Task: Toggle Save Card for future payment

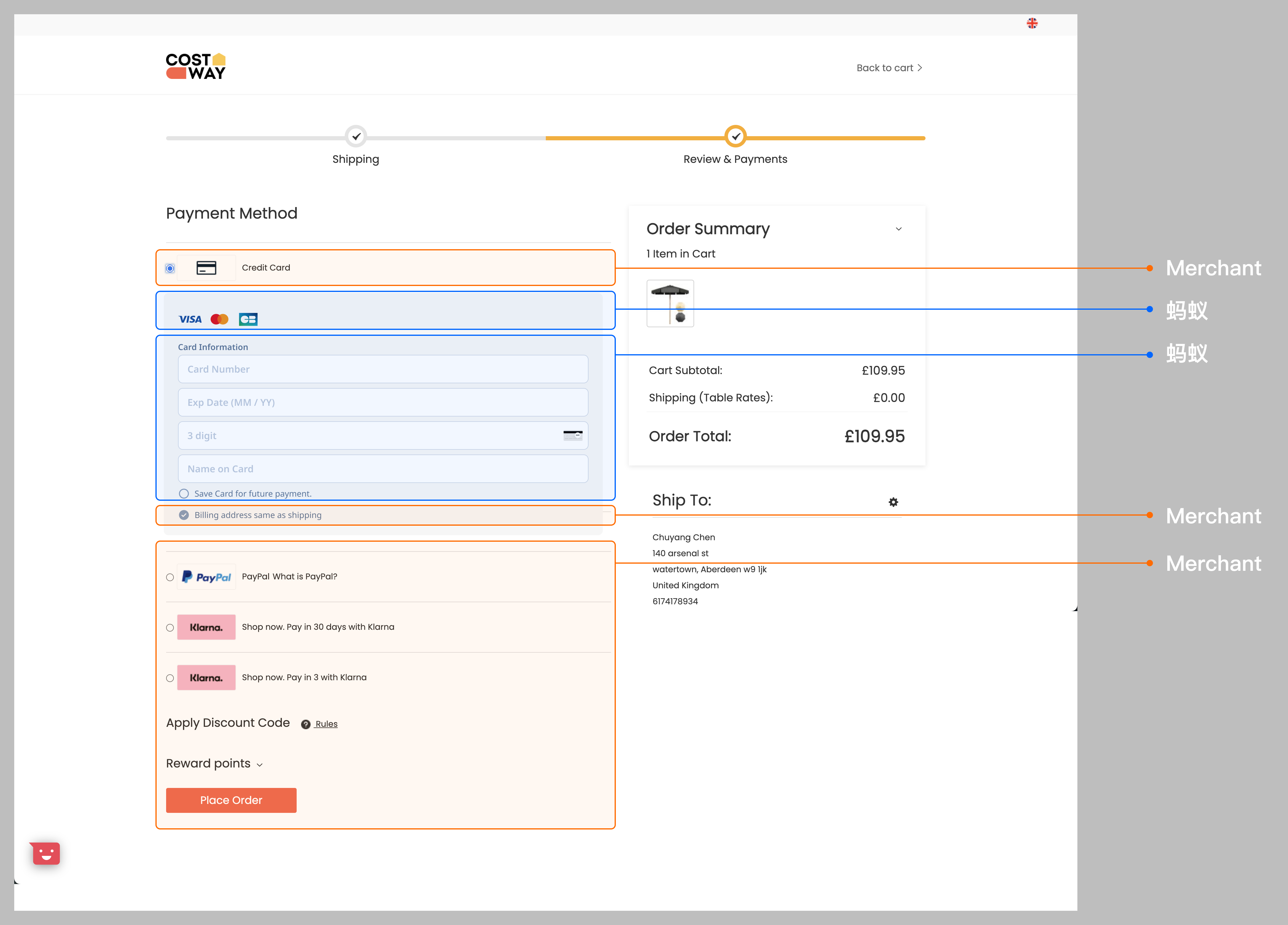Action: [x=184, y=493]
